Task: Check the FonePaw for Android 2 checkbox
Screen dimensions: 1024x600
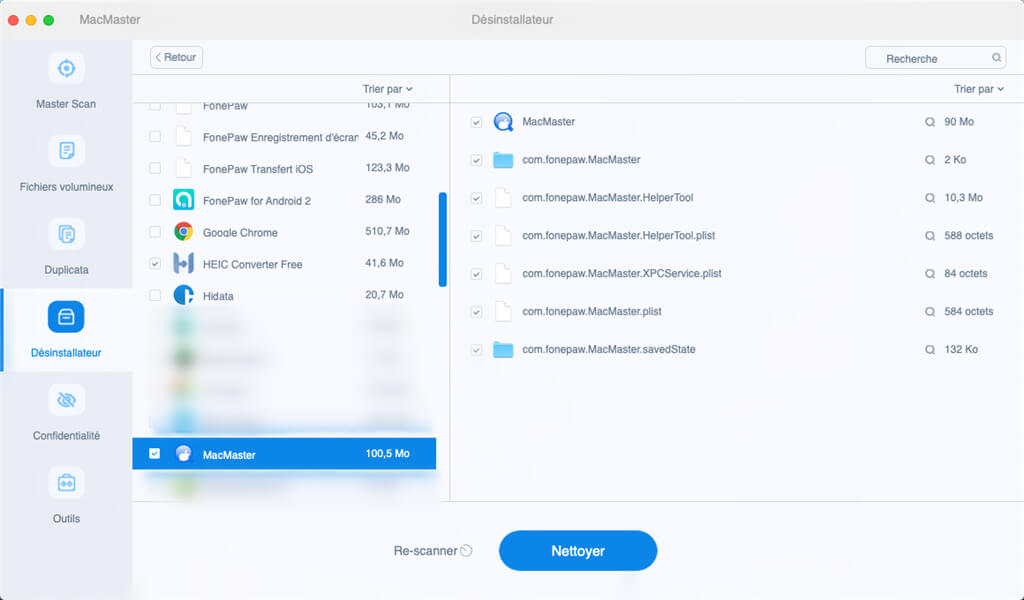Action: [155, 200]
